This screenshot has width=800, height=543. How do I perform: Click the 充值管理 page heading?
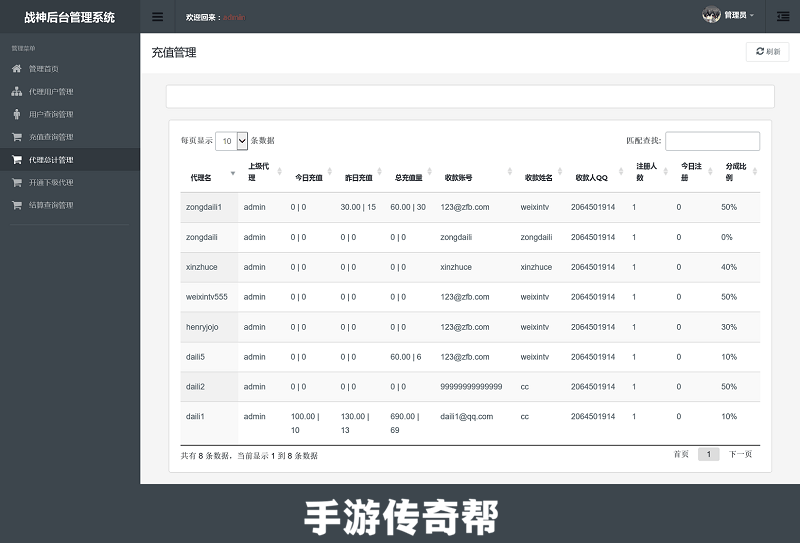(173, 53)
